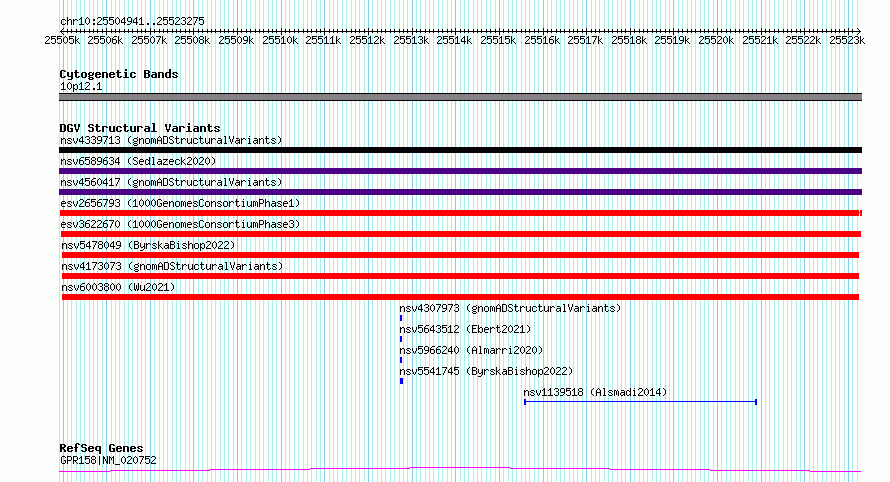
Task: Click ruler position 25520k
Action: [716, 40]
